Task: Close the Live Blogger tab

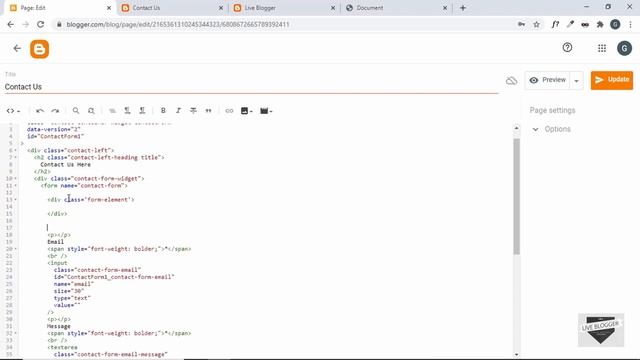Action: pos(333,8)
